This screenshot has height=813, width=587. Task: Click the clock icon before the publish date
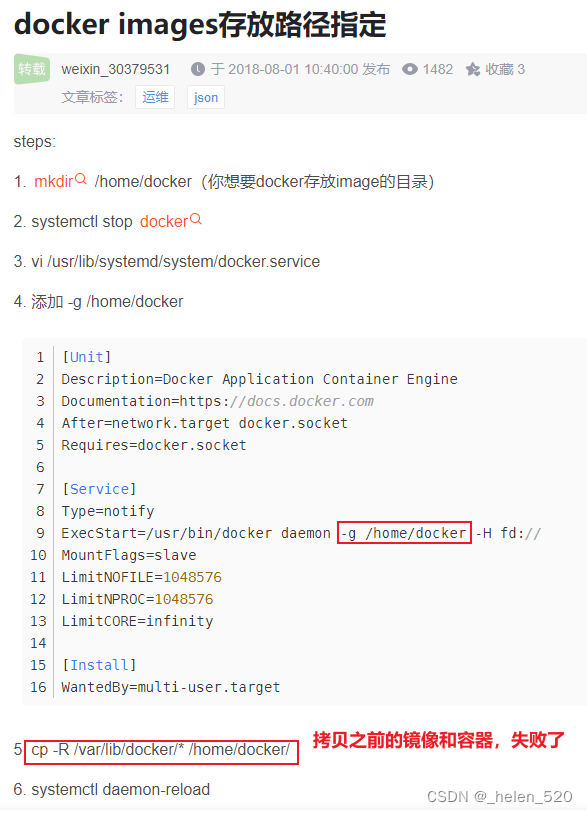(x=200, y=68)
